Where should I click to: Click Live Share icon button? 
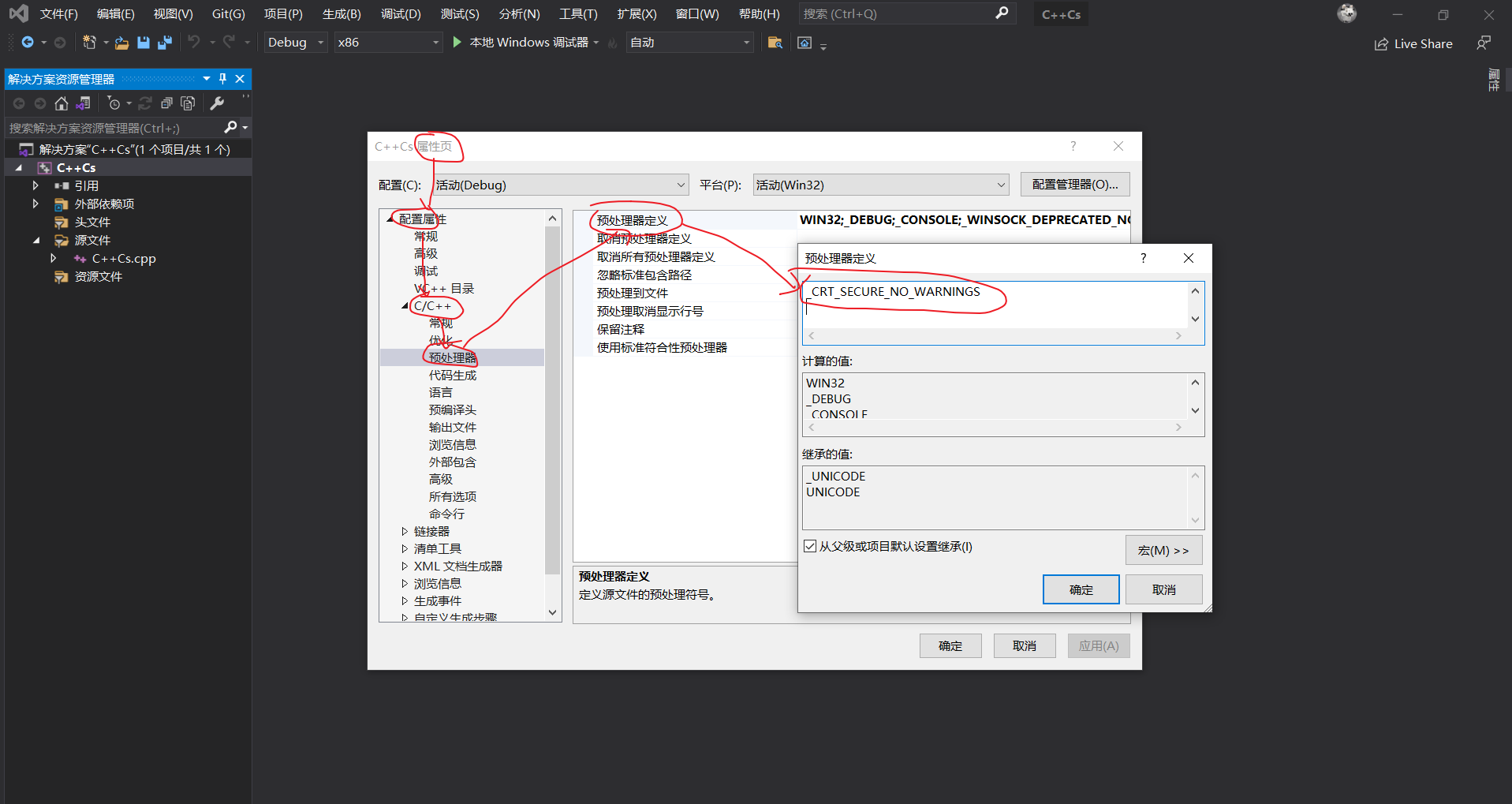coord(1413,44)
